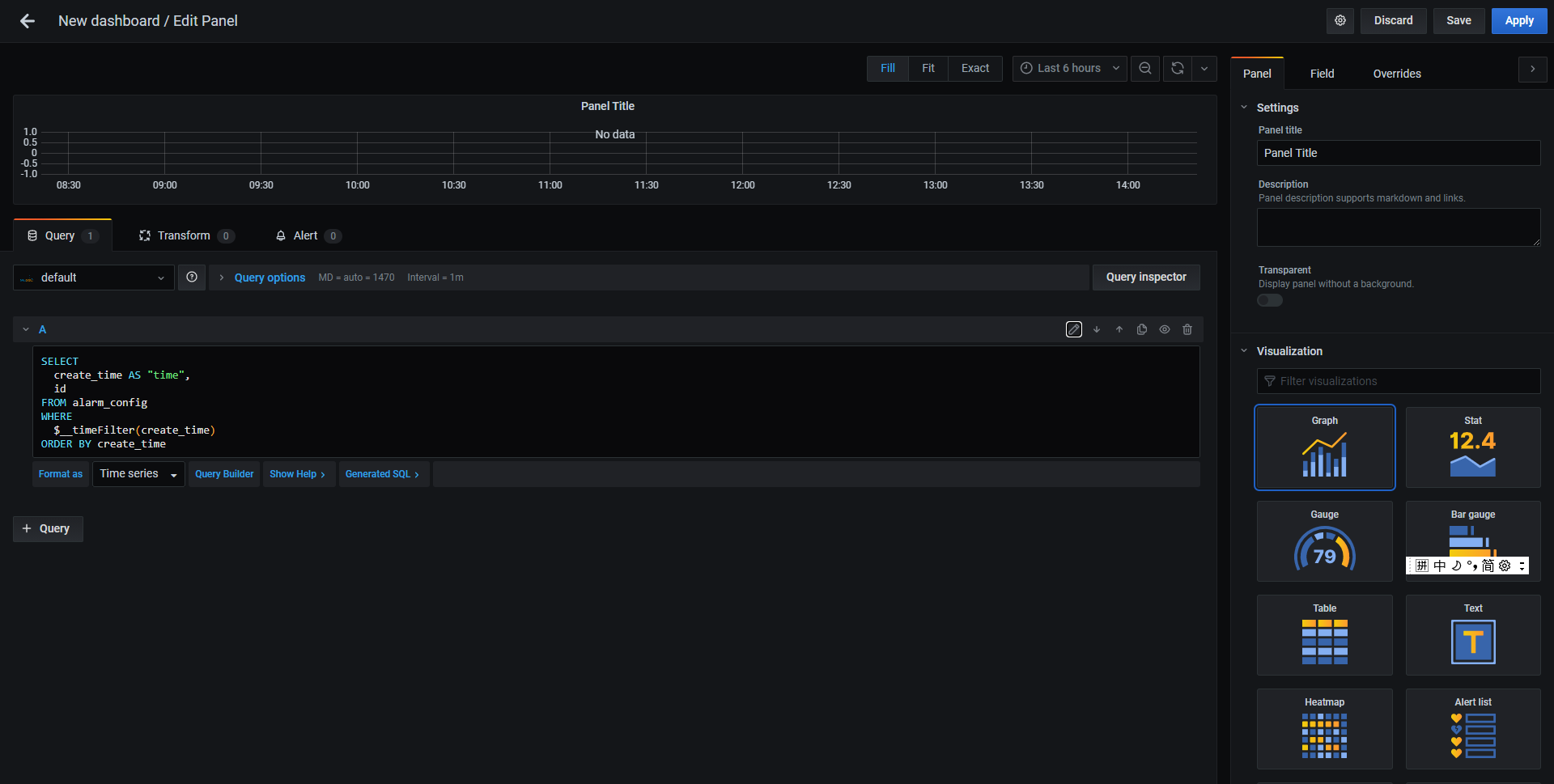Select Fit view mode
This screenshot has width=1554, height=784.
pyautogui.click(x=928, y=69)
